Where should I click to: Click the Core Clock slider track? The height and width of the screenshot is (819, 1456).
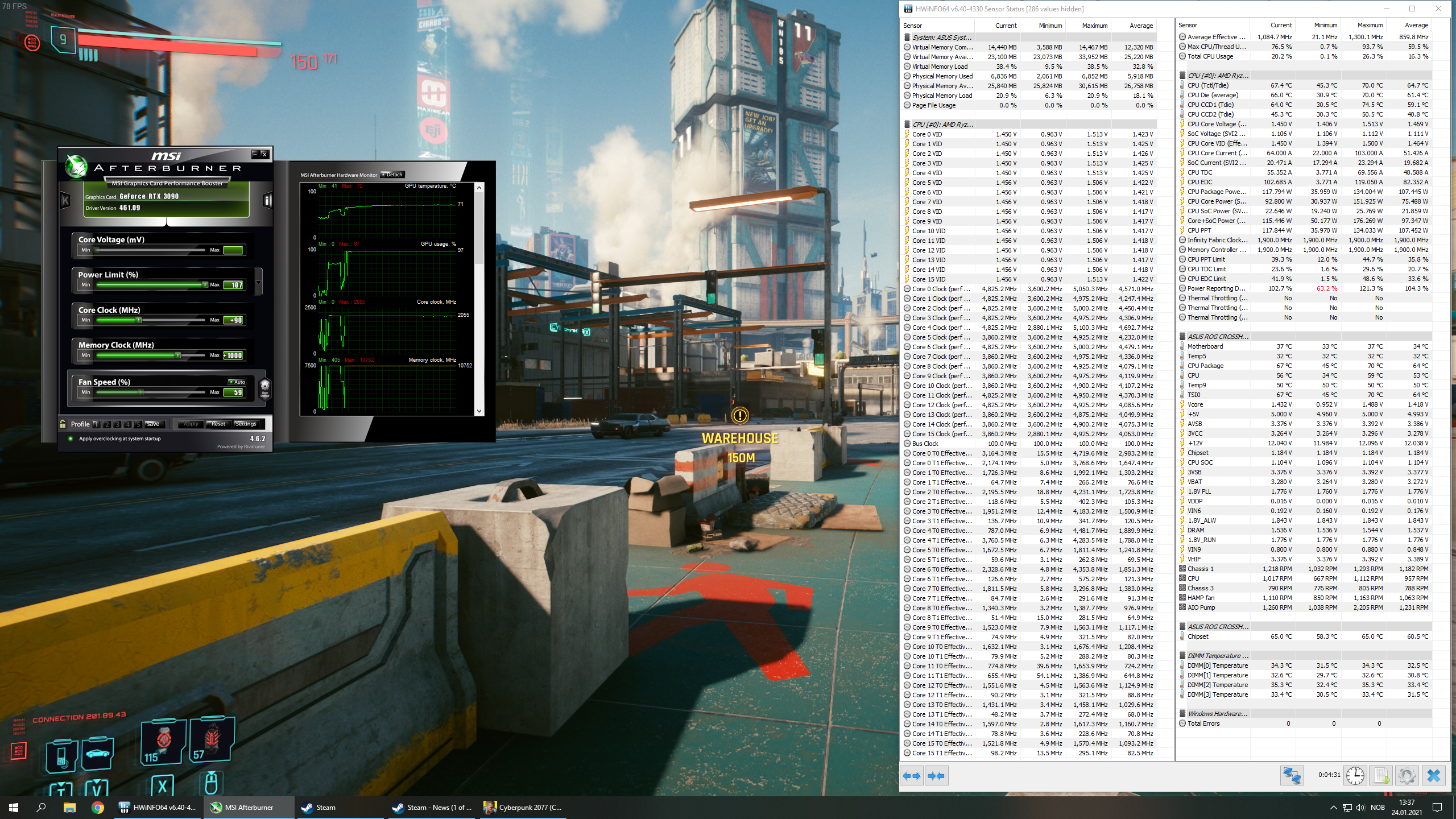pos(171,320)
